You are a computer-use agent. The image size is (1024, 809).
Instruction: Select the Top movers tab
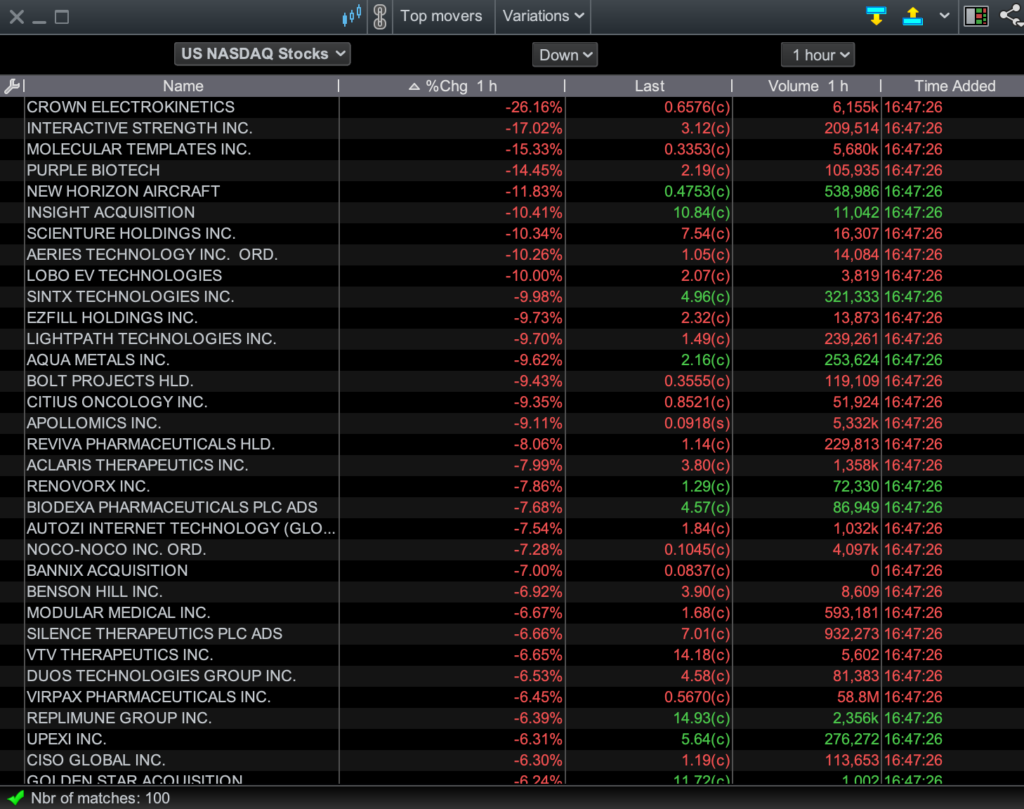pyautogui.click(x=441, y=16)
